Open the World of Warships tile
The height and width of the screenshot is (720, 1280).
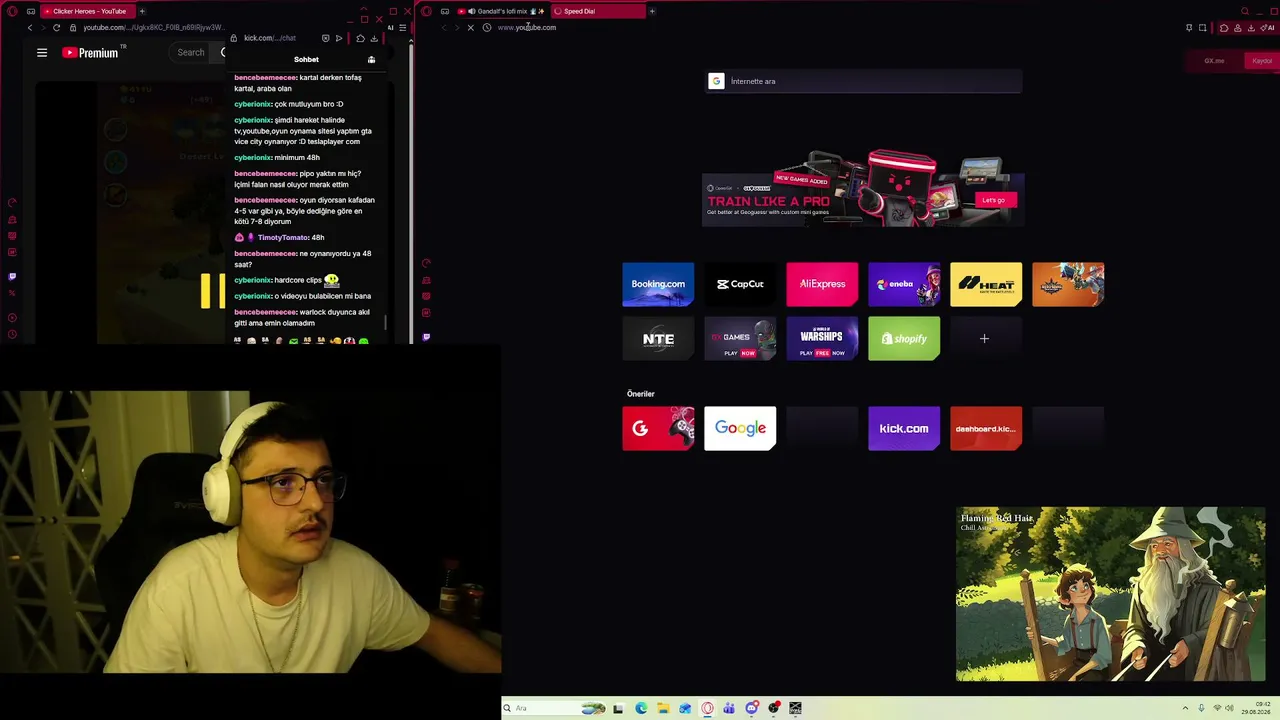(x=822, y=339)
